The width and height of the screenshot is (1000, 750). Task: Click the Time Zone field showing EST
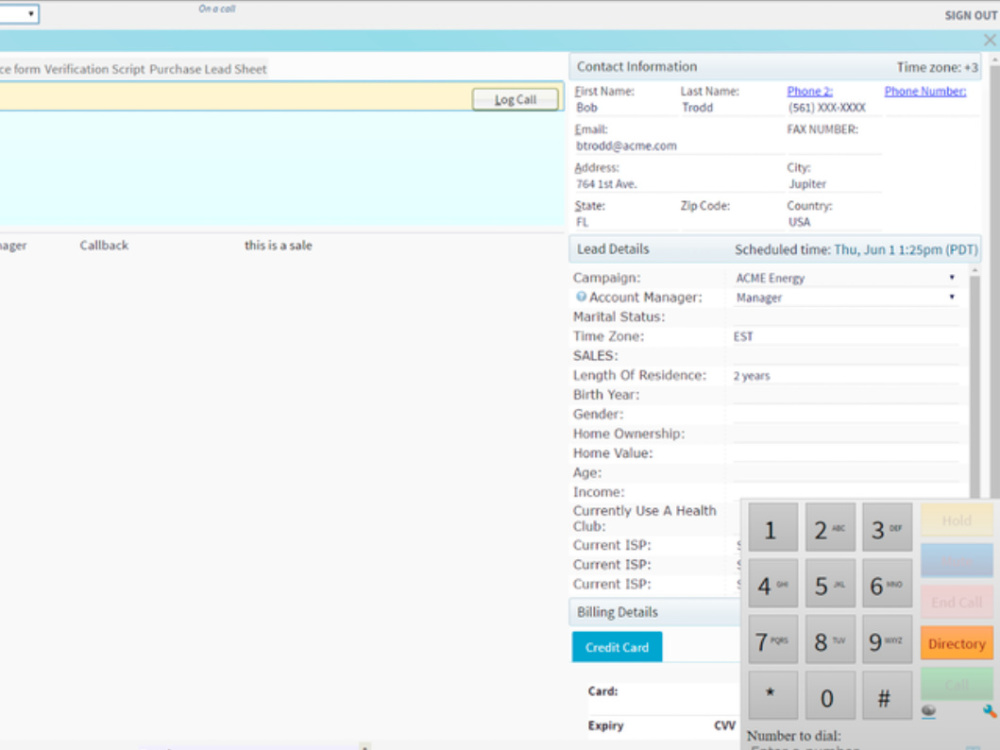[846, 336]
